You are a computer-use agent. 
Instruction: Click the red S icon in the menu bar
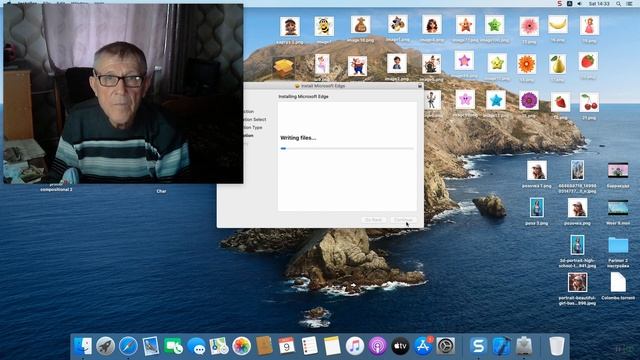[x=560, y=3]
